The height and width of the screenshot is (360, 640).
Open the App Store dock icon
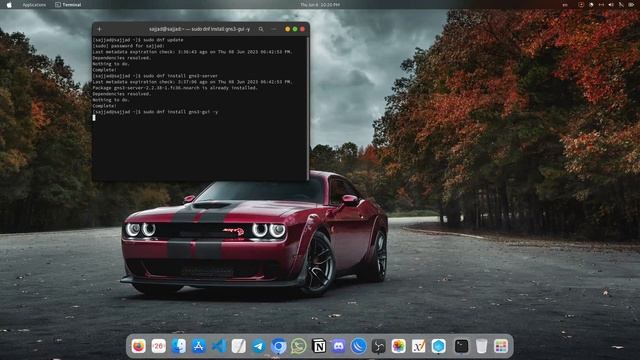(x=199, y=346)
